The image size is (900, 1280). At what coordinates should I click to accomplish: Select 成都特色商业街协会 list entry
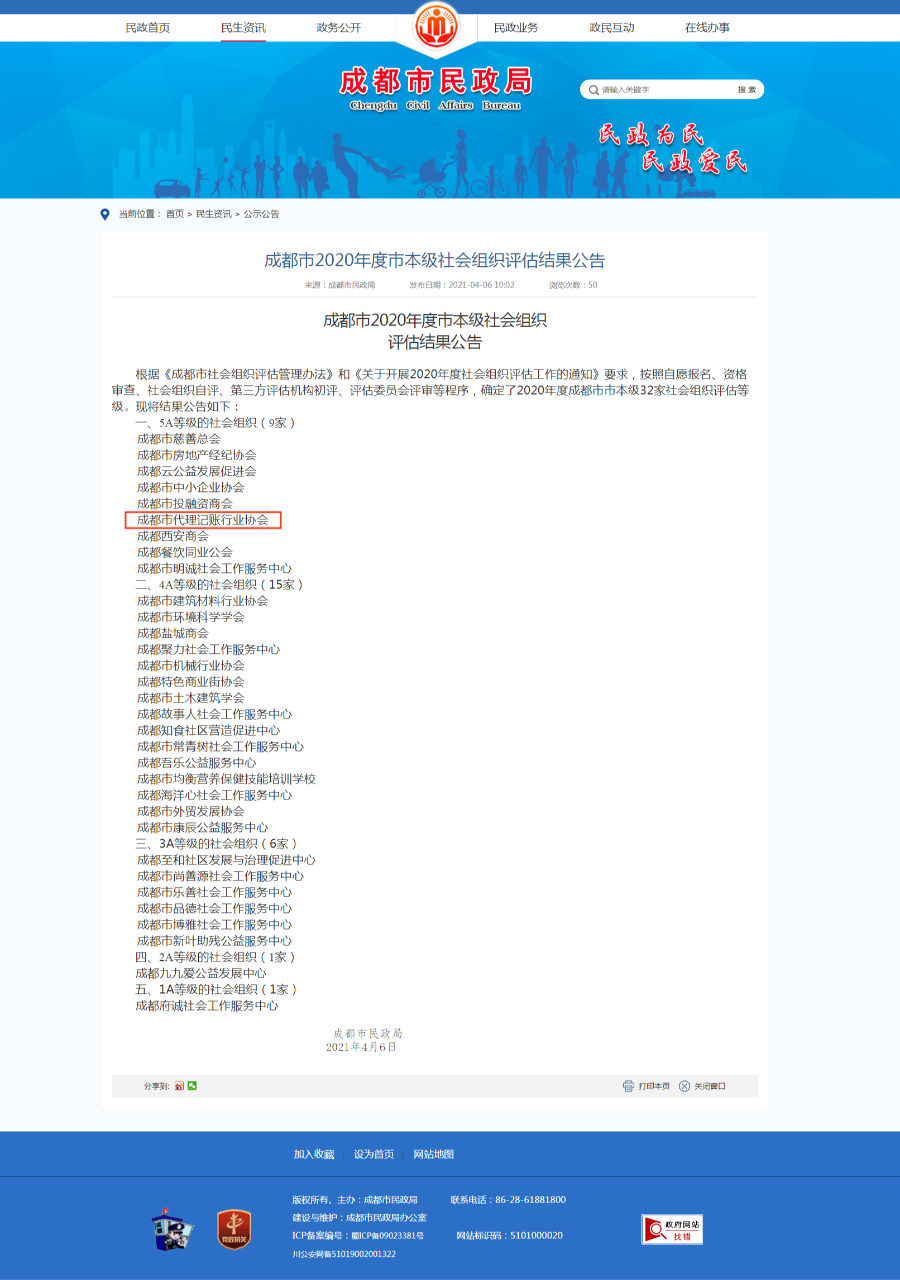click(191, 682)
